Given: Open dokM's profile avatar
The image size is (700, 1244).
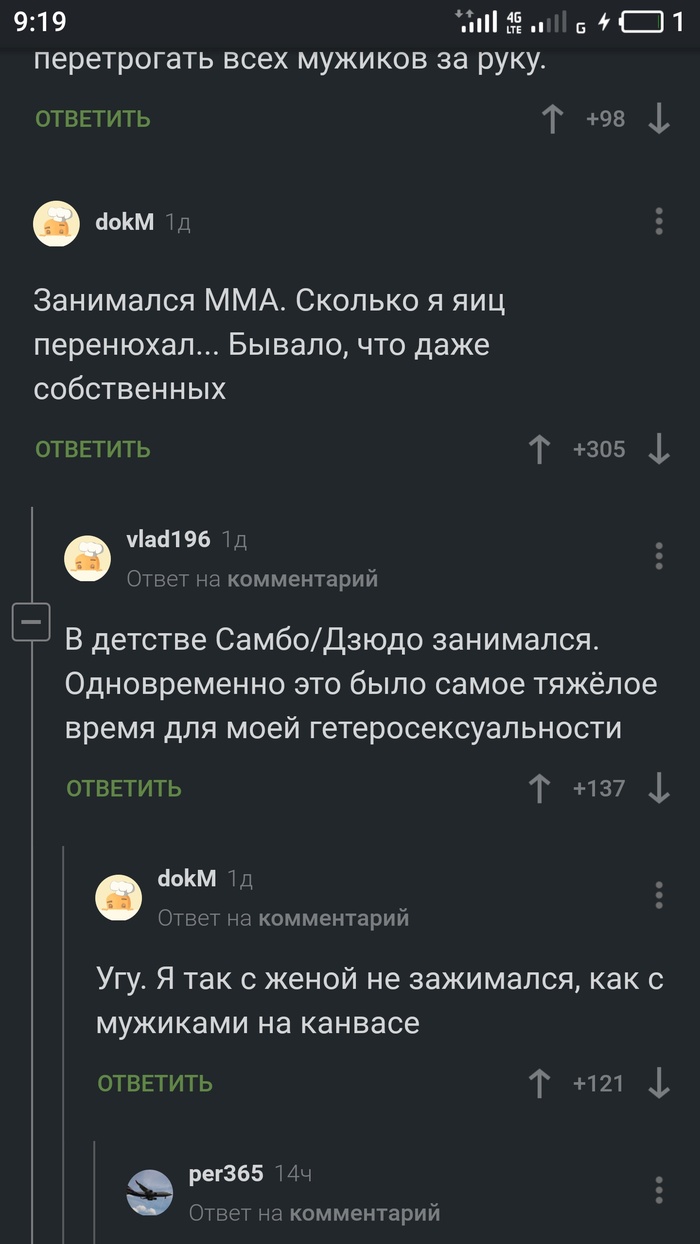Looking at the screenshot, I should point(56,223).
